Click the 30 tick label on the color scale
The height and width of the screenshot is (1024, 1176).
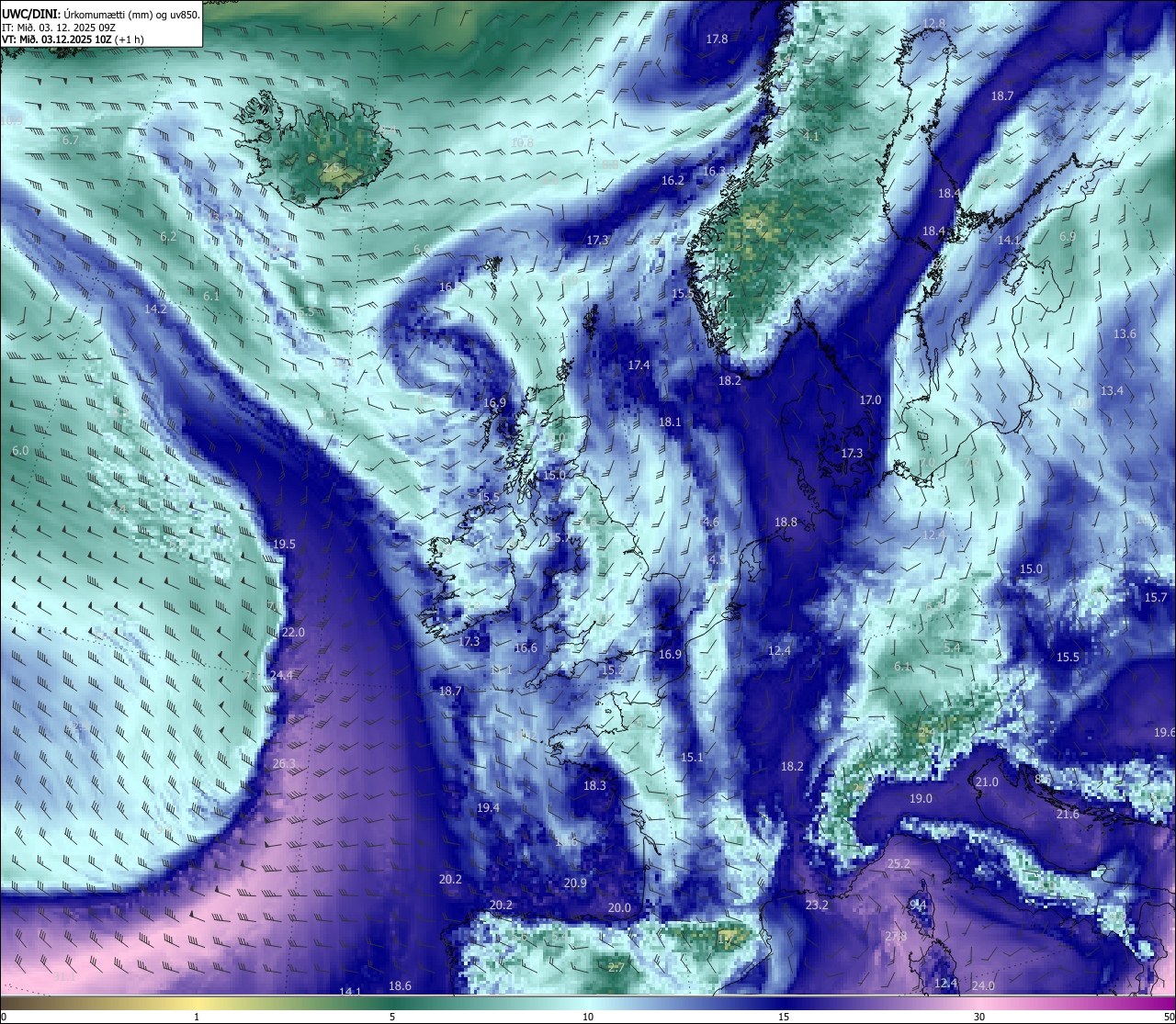(979, 1017)
